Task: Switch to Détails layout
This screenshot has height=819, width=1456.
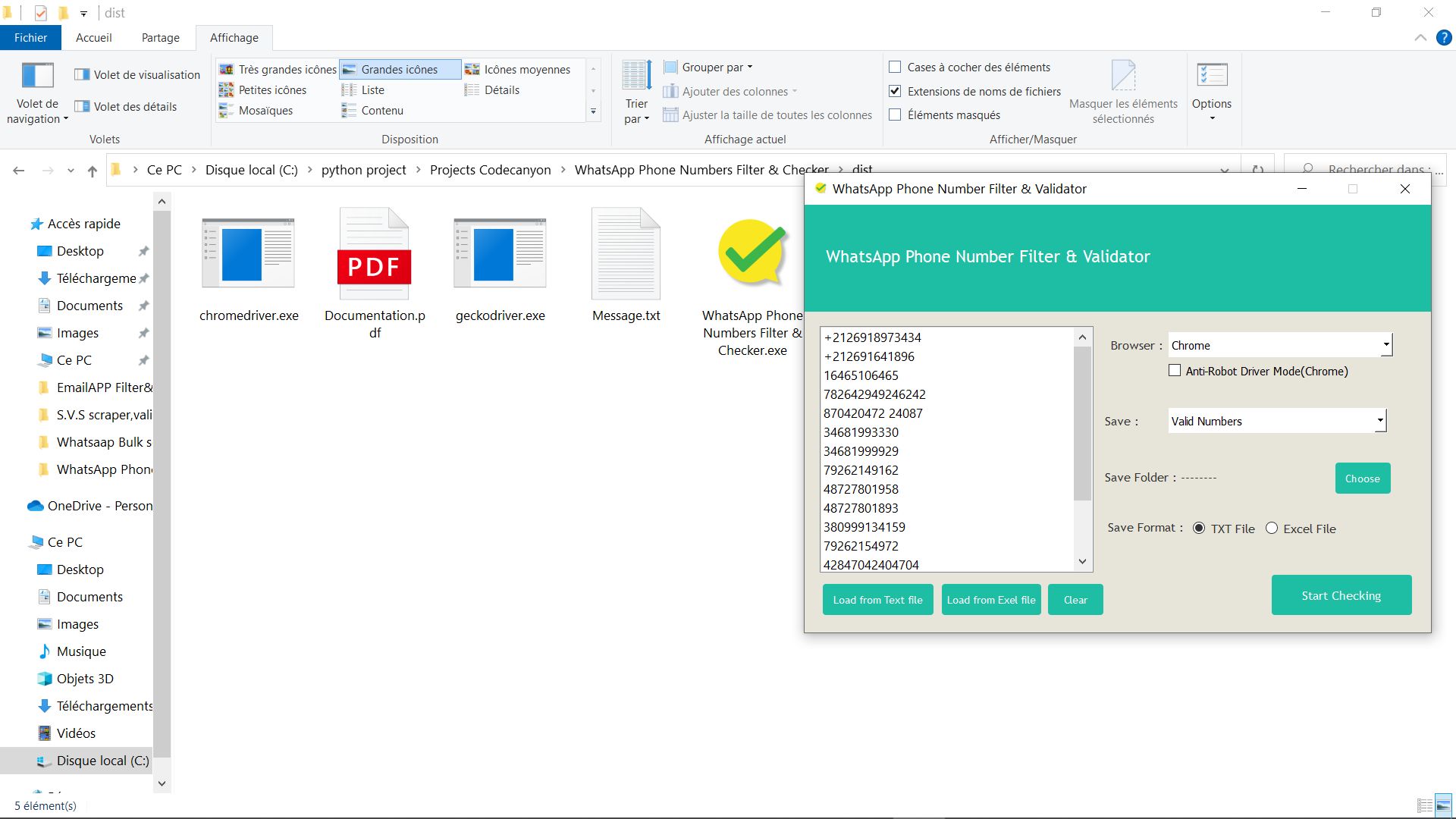Action: click(x=492, y=89)
